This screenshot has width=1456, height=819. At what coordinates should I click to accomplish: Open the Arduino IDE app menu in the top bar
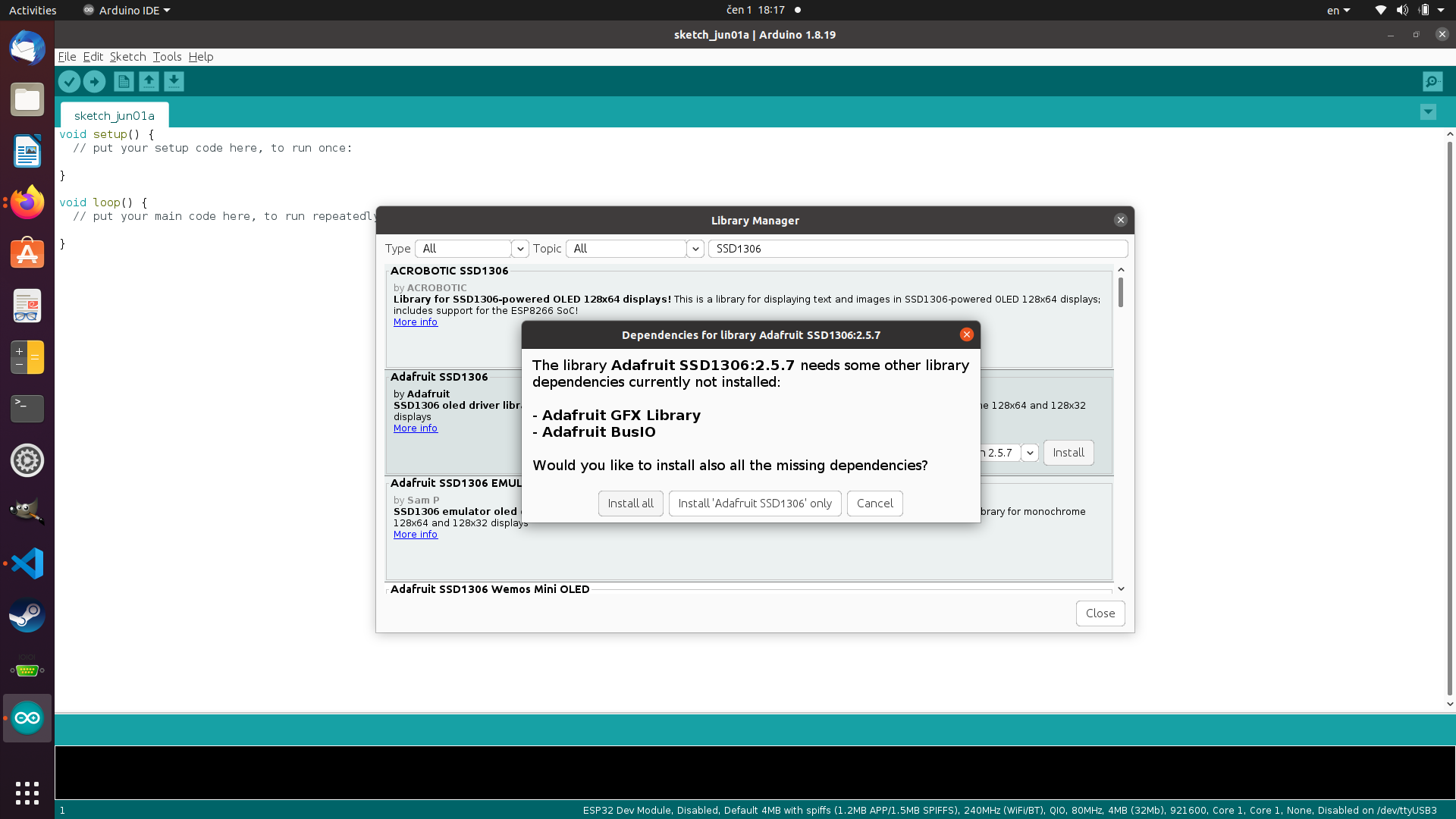(x=127, y=10)
